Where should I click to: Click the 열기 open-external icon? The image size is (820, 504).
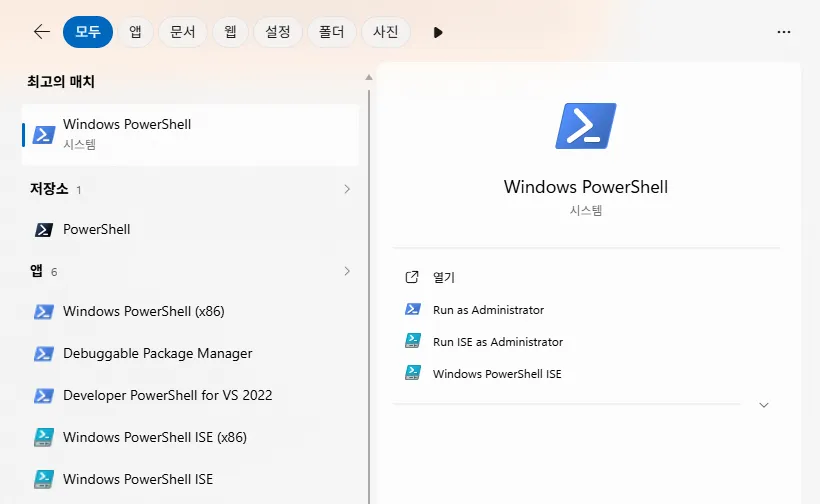click(412, 277)
